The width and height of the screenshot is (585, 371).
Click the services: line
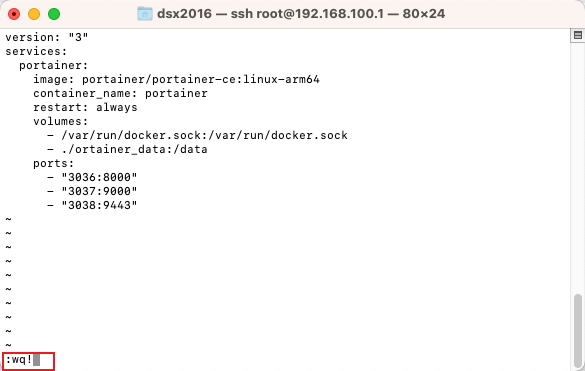click(36, 51)
